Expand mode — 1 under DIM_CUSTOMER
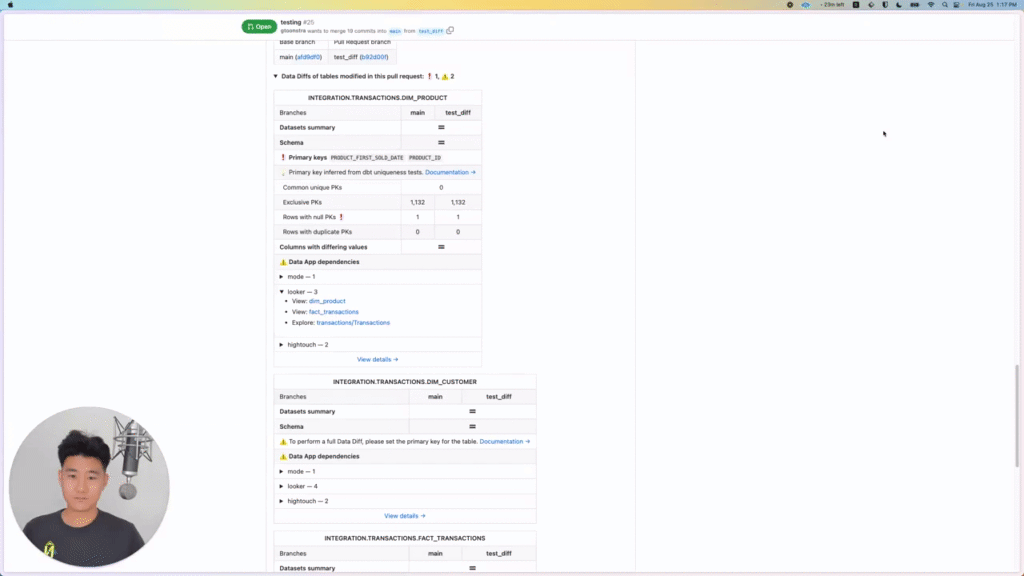The width and height of the screenshot is (1024, 576). click(x=281, y=472)
